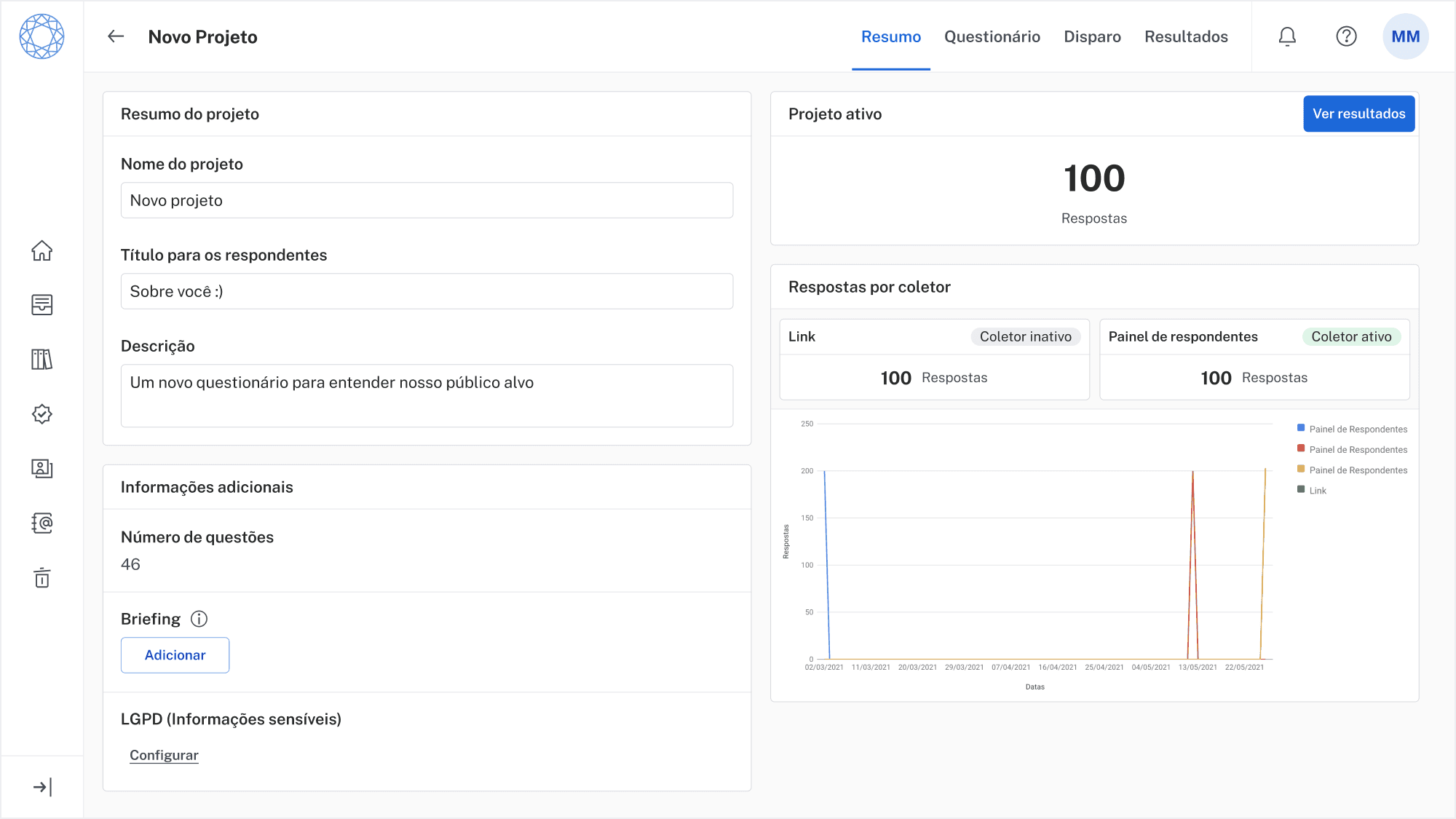Click the quality badge icon in the sidebar
This screenshot has height=819, width=1456.
coord(42,414)
